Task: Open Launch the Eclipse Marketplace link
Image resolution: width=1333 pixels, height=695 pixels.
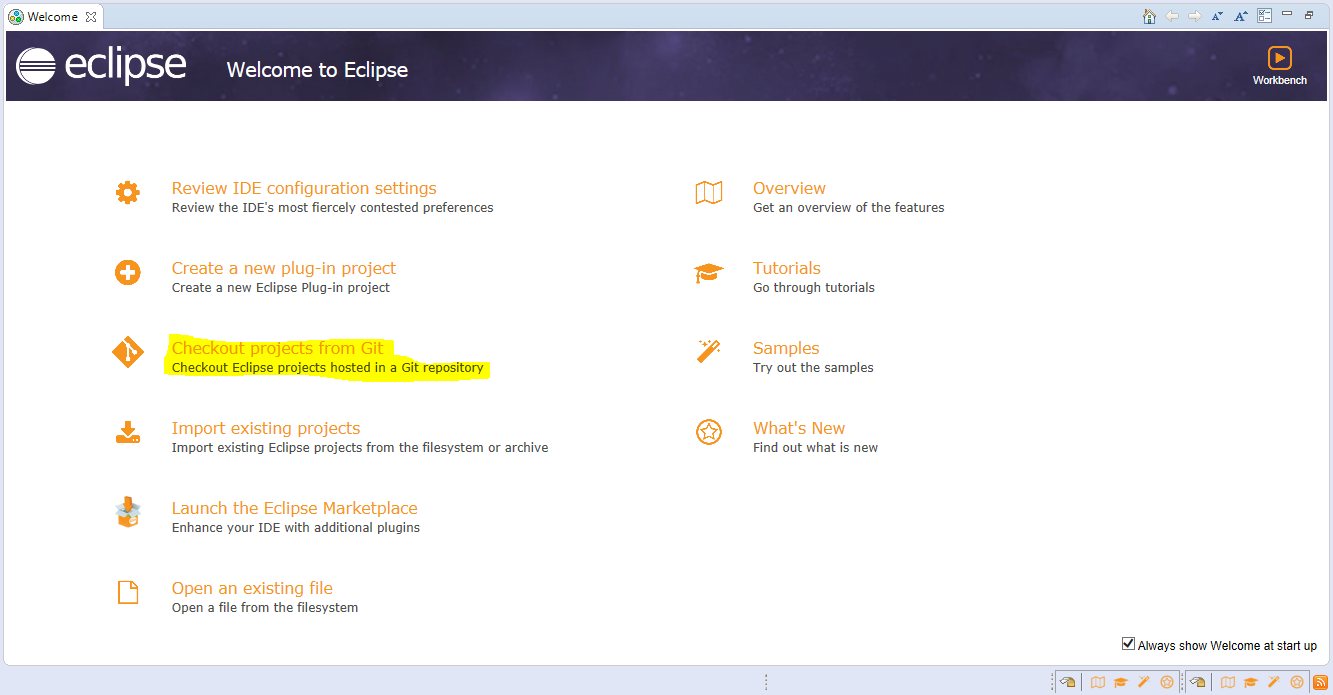Action: 295,508
